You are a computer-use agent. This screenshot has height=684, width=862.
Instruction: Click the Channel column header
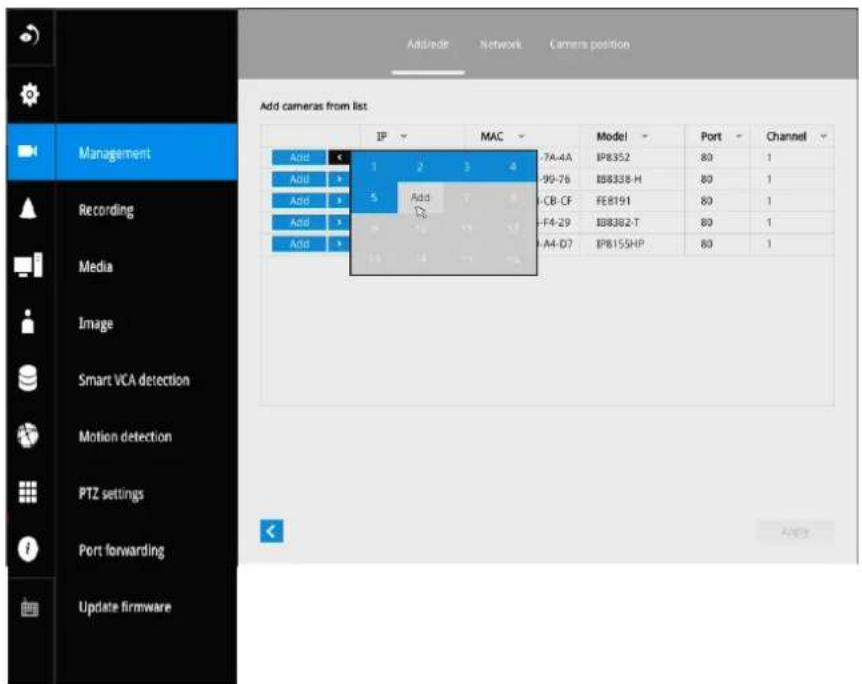click(786, 136)
